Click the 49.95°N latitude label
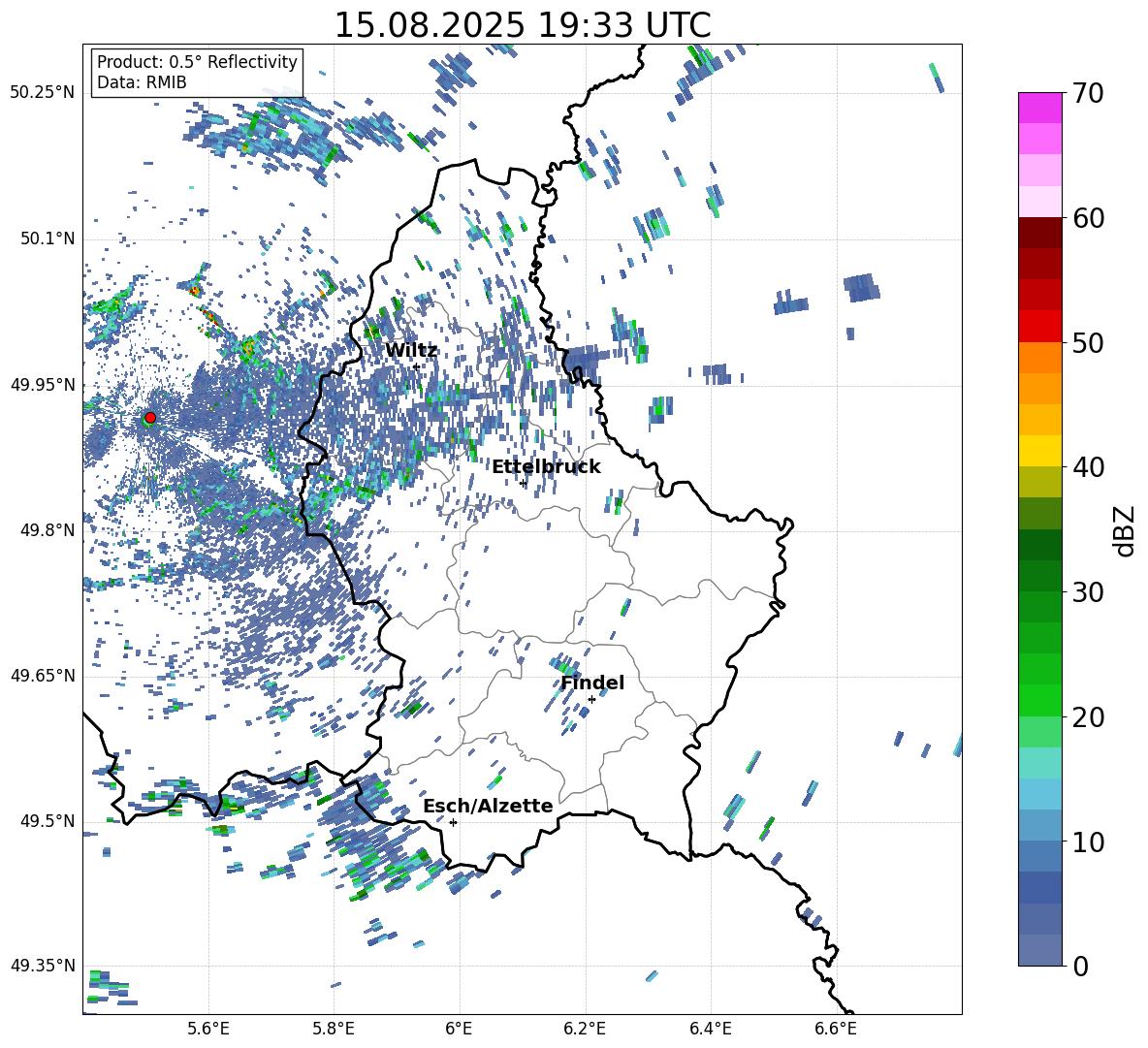This screenshot has height=1048, width=1148. click(43, 385)
